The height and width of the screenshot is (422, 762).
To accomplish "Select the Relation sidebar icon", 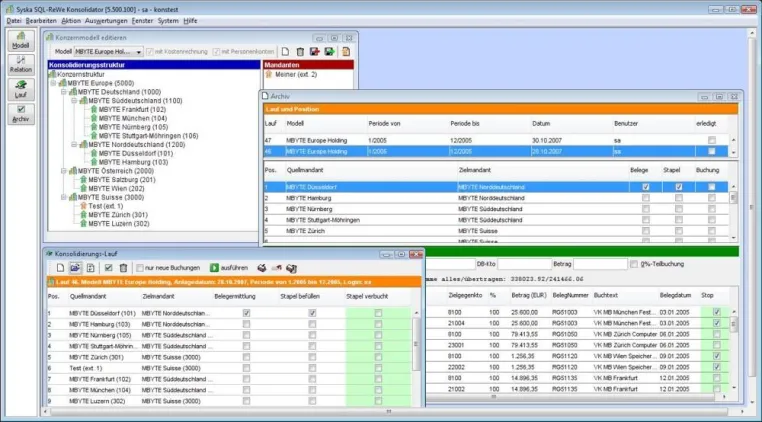I will coord(21,64).
